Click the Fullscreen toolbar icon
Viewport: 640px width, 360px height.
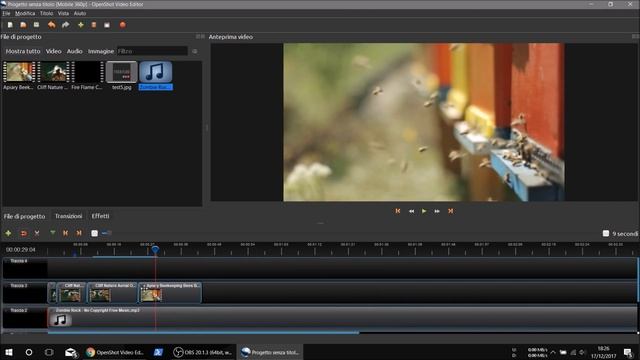107,25
